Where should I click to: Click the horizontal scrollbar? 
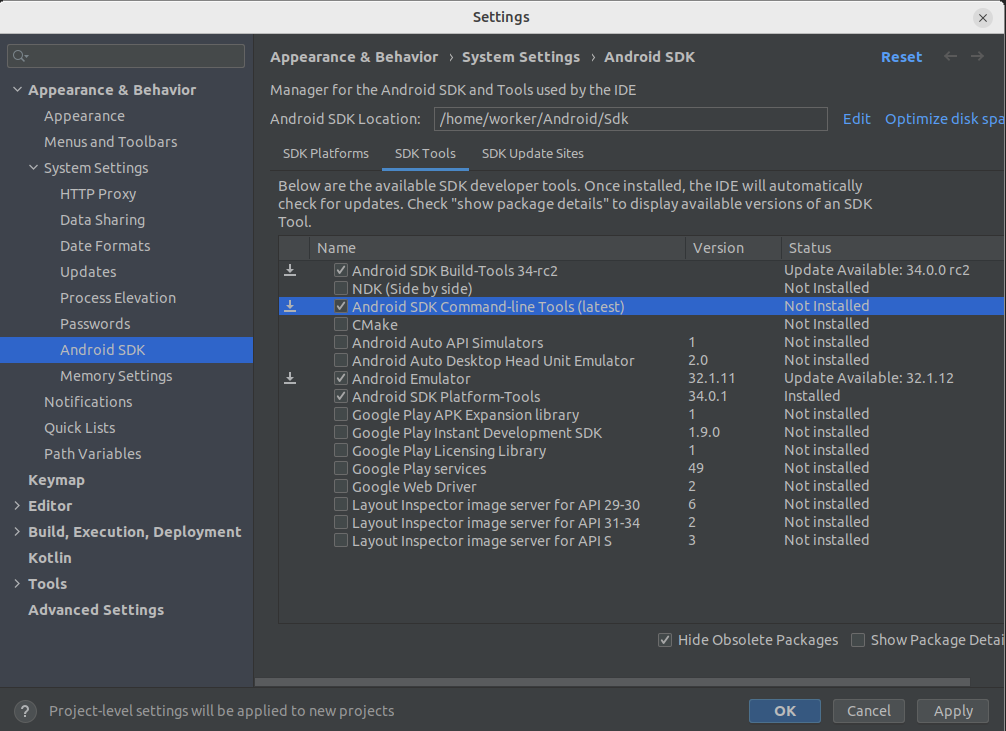click(x=612, y=682)
